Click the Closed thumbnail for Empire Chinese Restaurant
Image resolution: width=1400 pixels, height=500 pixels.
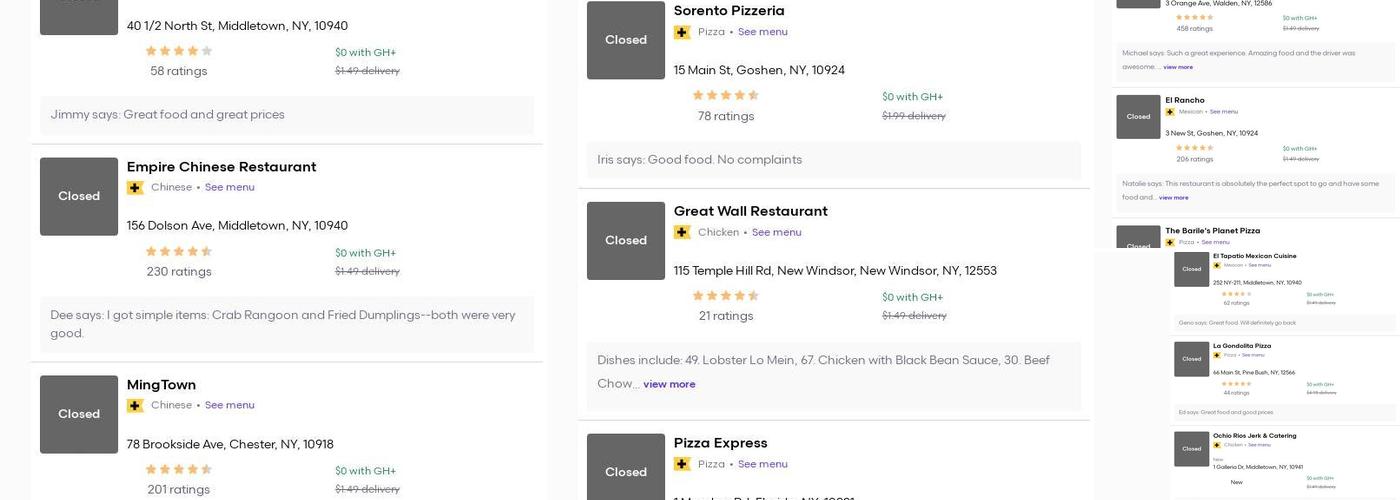point(79,197)
